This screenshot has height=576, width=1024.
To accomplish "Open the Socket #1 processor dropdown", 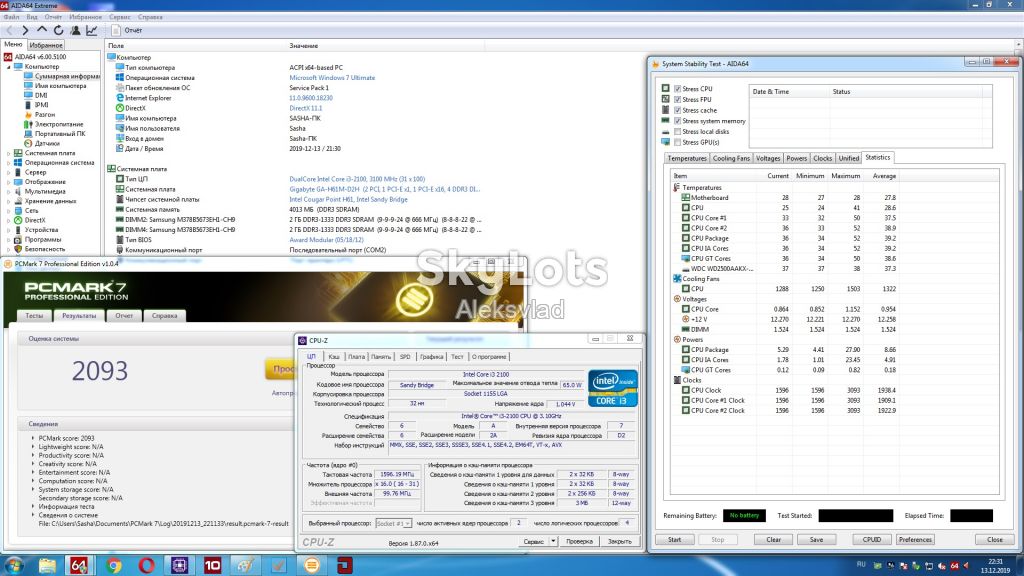I will pyautogui.click(x=394, y=523).
